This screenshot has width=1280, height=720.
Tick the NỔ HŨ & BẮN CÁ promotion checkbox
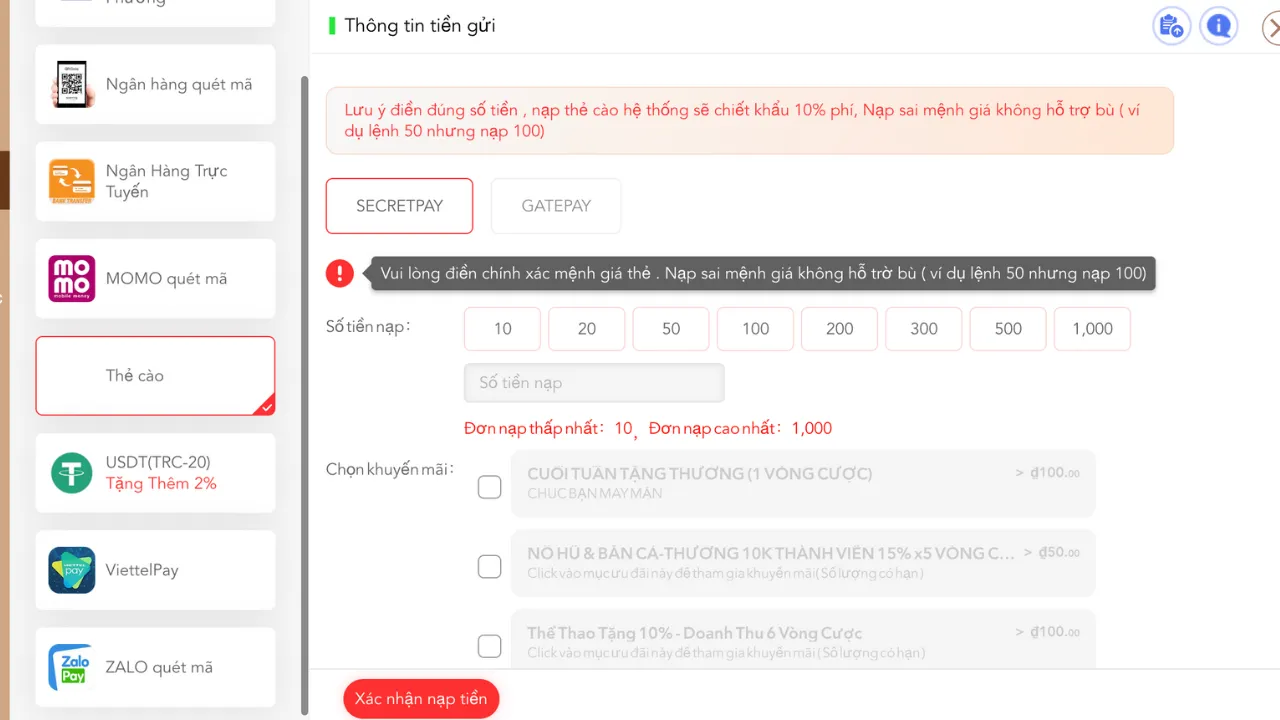pos(489,567)
